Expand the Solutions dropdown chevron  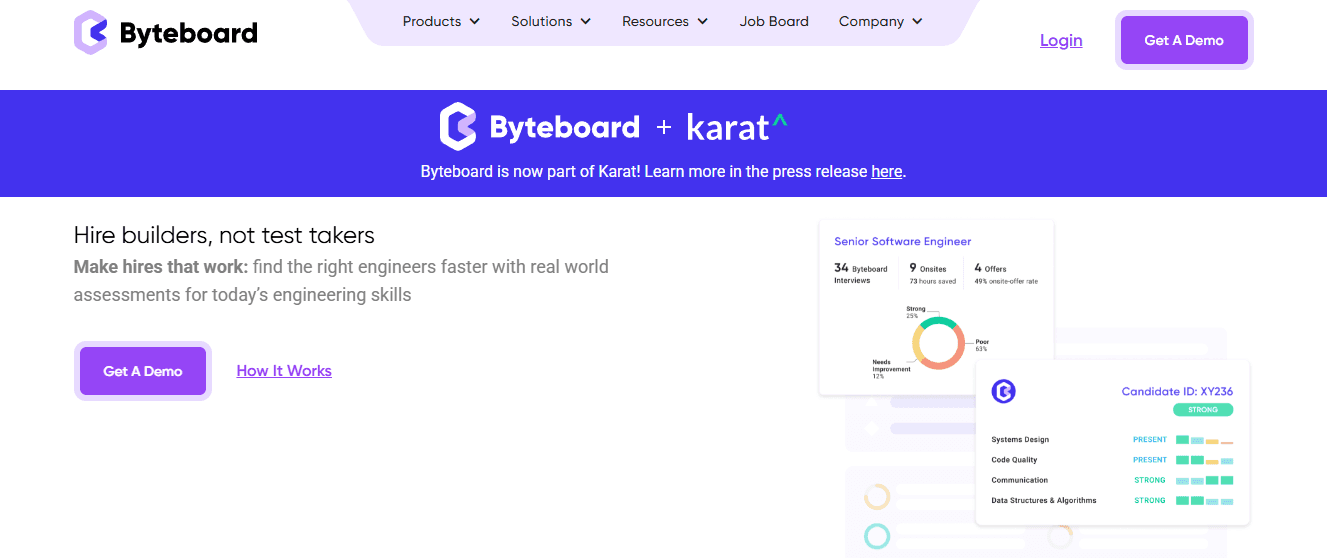point(585,21)
